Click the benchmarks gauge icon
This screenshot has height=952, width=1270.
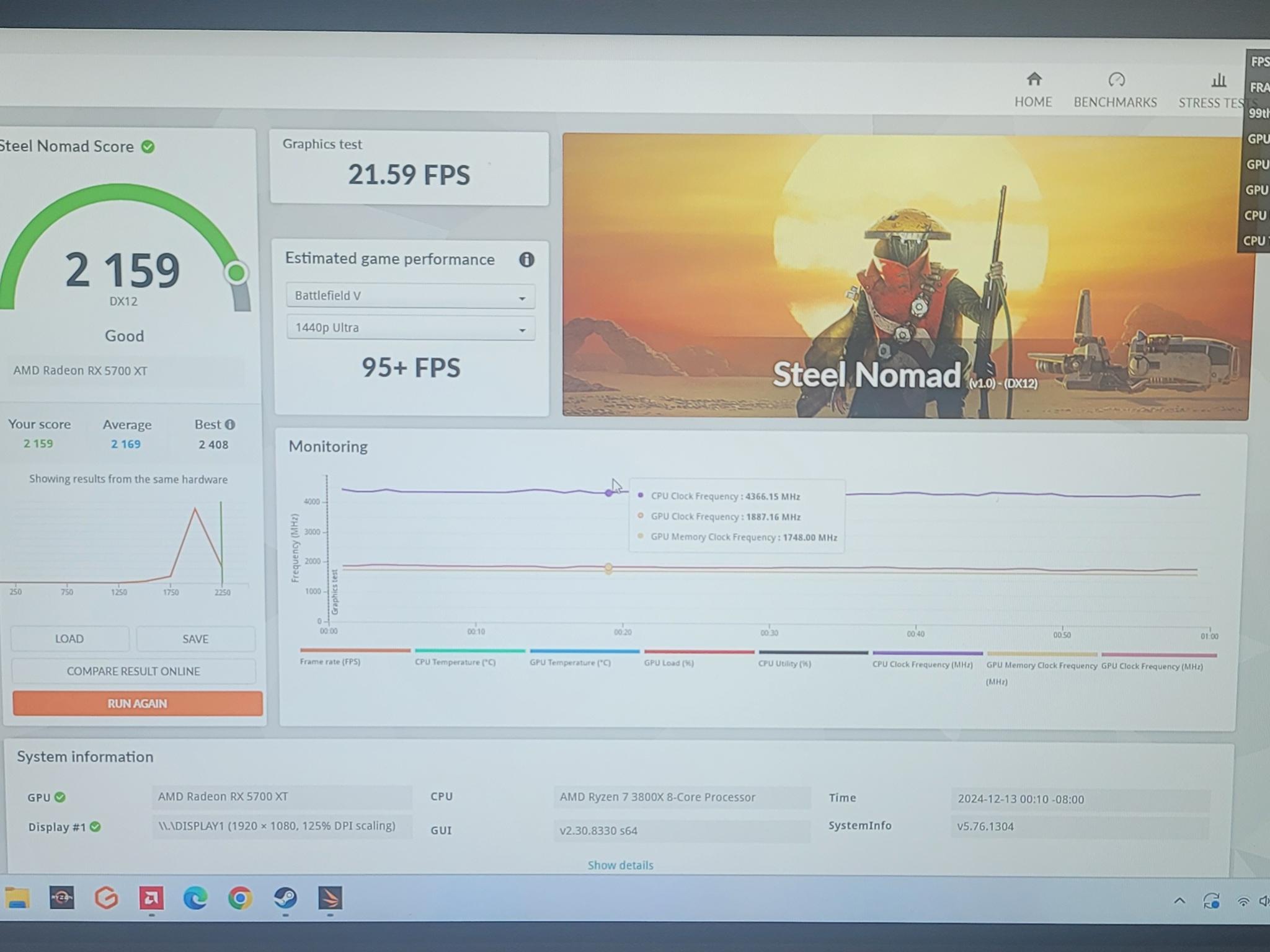click(x=1116, y=80)
